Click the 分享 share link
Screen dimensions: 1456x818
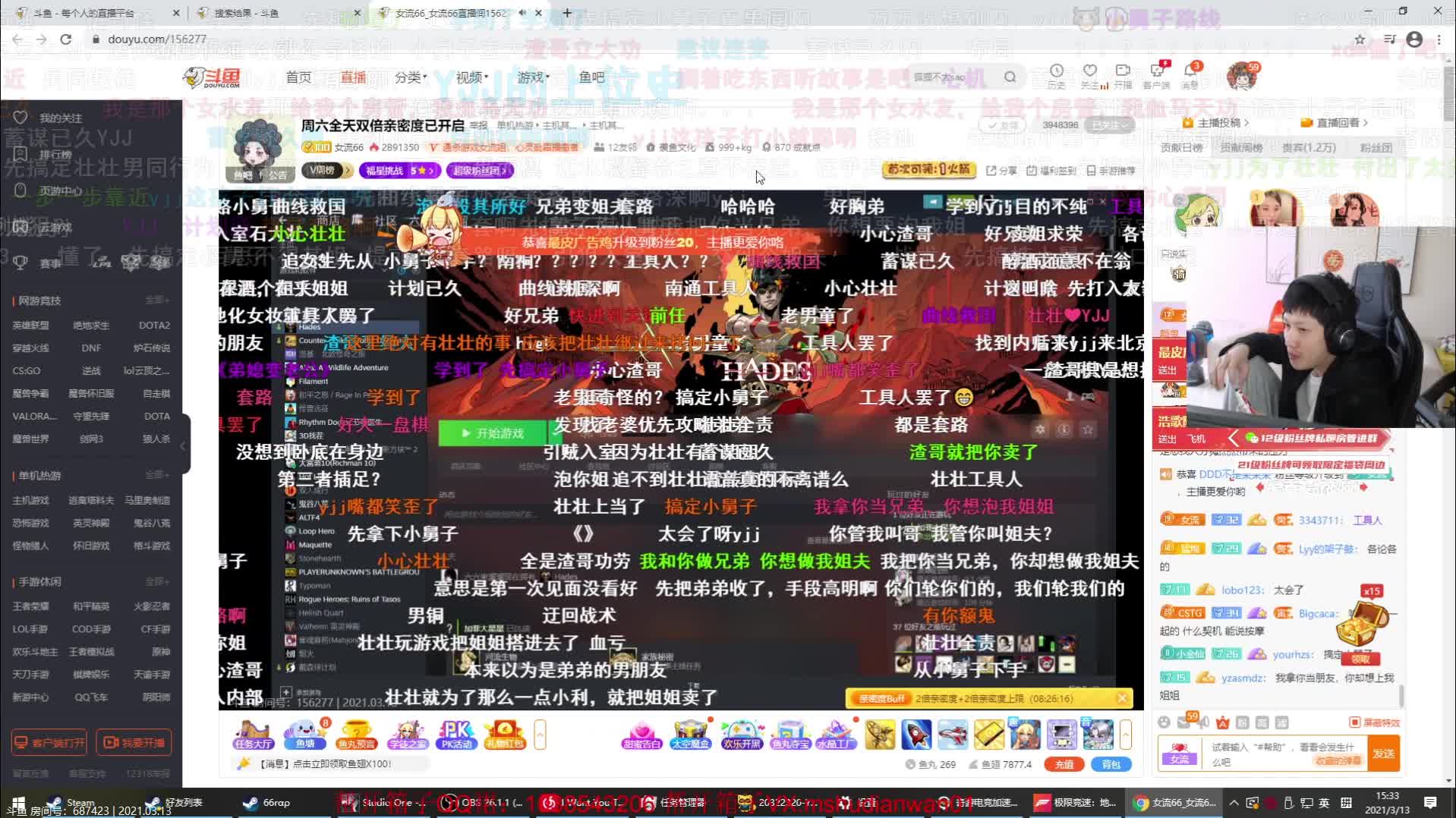pyautogui.click(x=1001, y=171)
